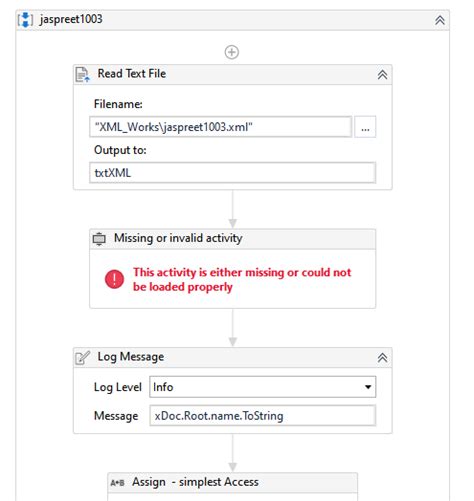Collapse the Log Message activity
This screenshot has width=474, height=501.
click(x=382, y=358)
